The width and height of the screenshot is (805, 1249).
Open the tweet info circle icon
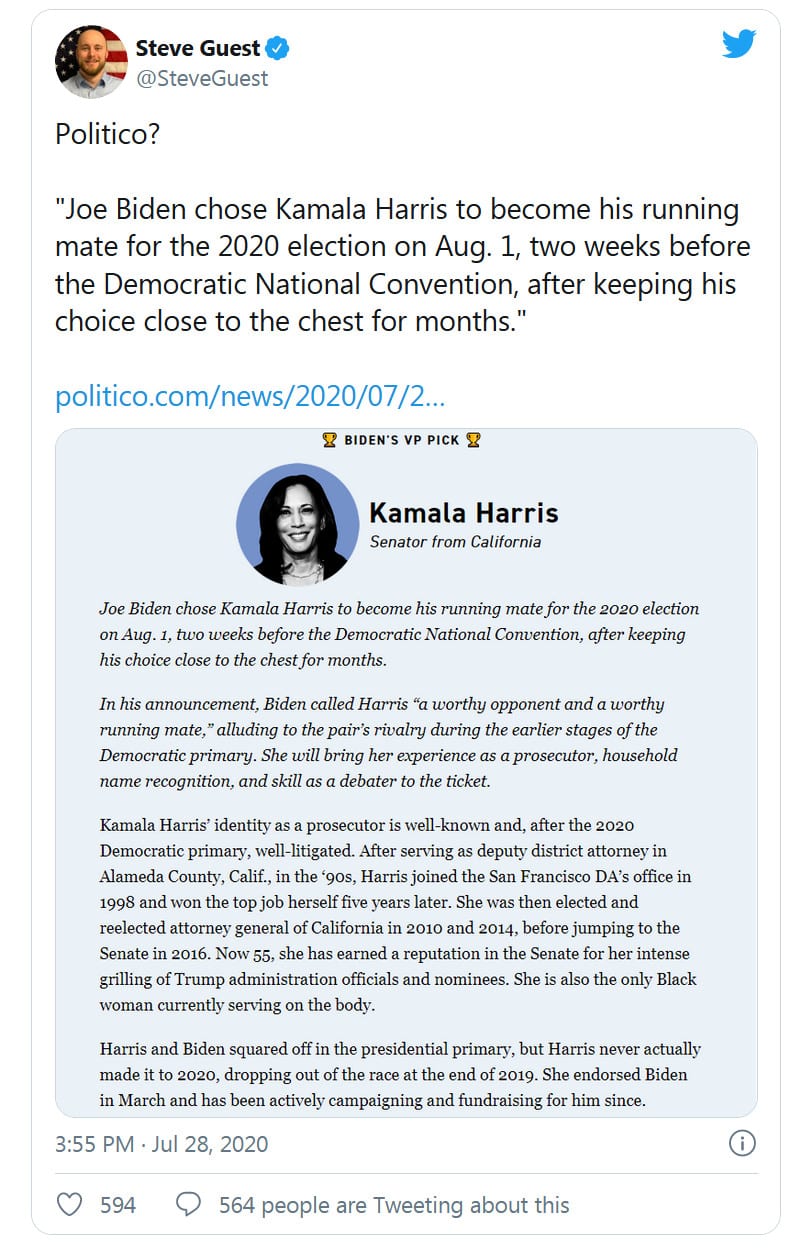(x=742, y=1143)
